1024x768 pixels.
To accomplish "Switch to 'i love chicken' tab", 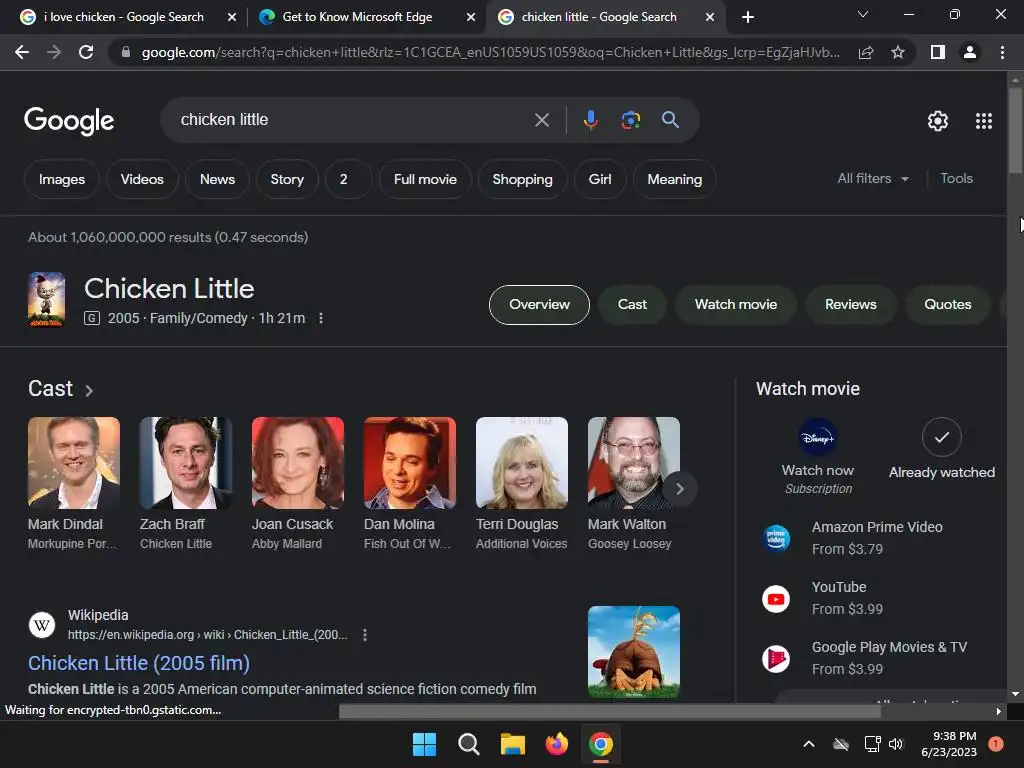I will (x=123, y=17).
